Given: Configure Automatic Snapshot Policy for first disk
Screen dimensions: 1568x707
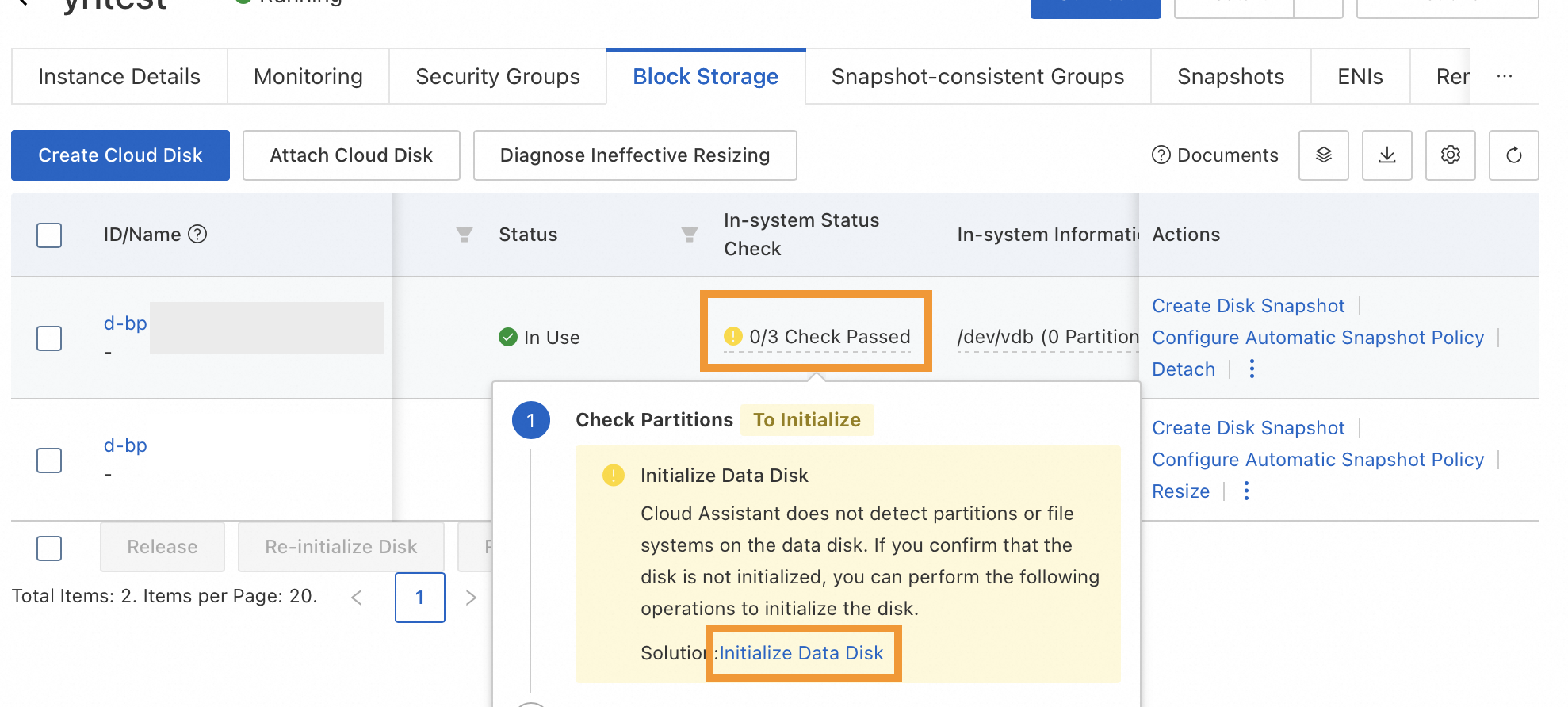Looking at the screenshot, I should click(x=1318, y=338).
